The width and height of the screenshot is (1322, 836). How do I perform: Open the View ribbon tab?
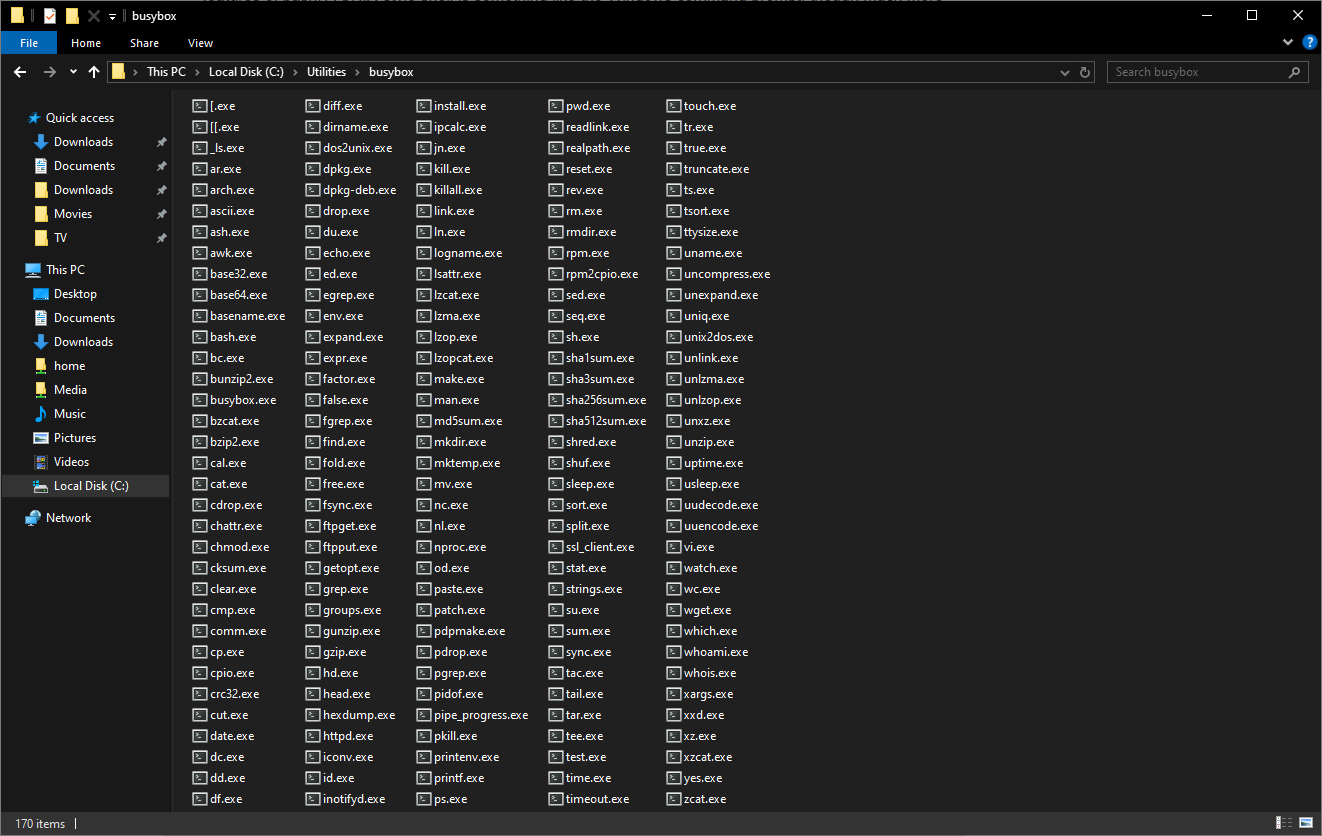[200, 43]
